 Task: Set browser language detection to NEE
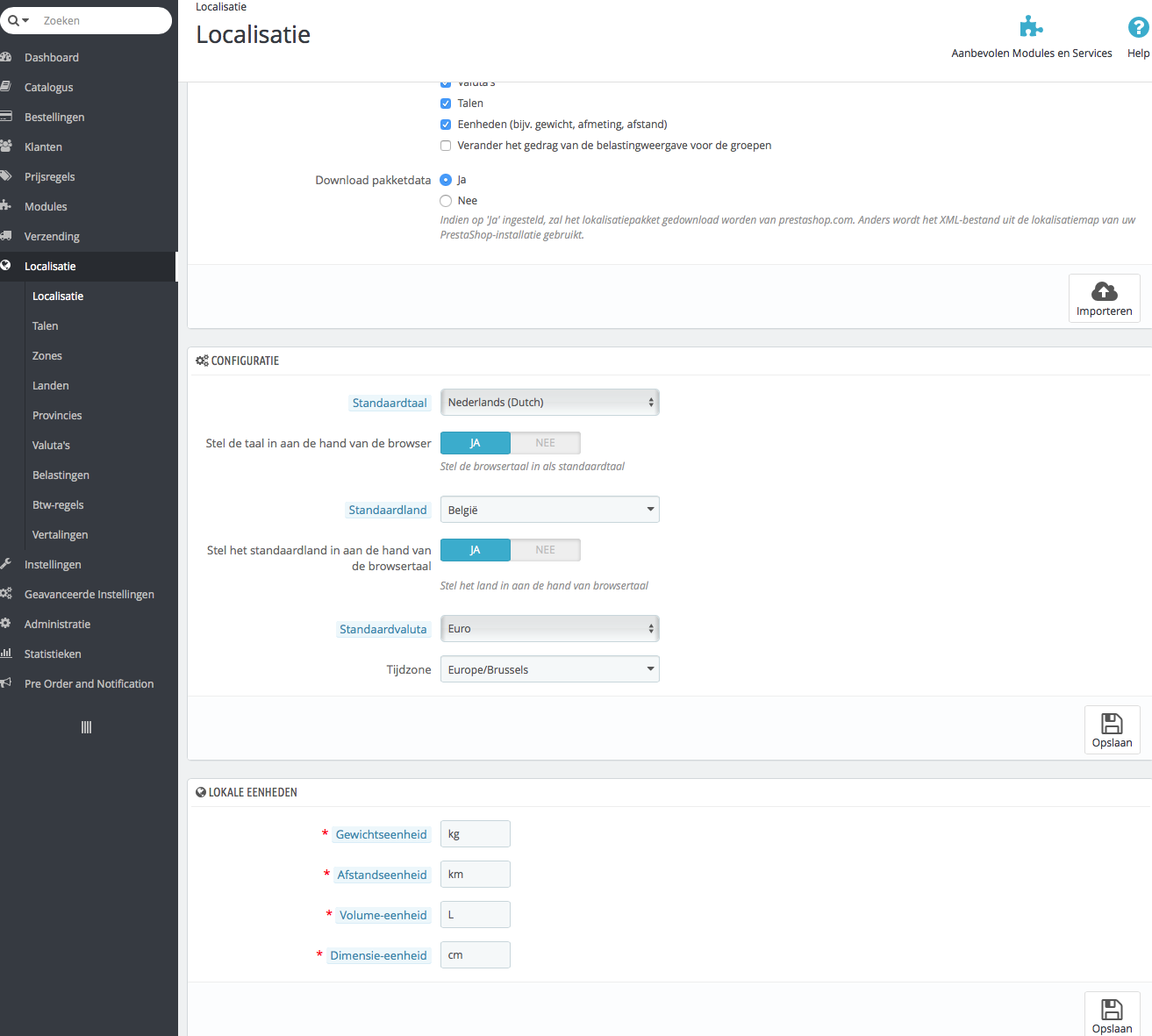[546, 443]
